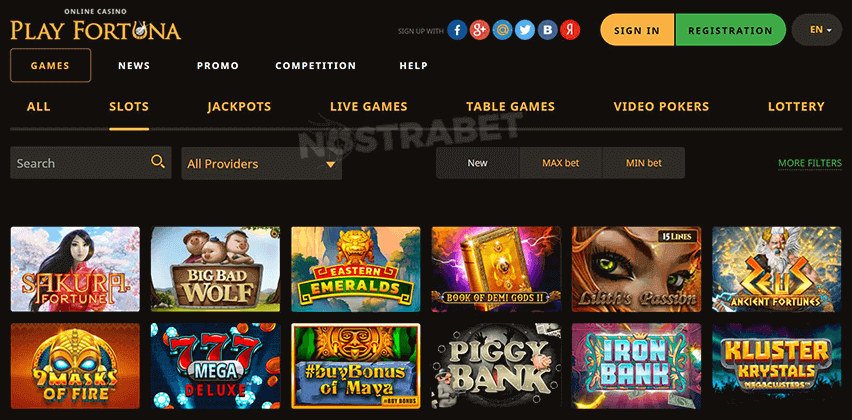Click the search magnifier icon

point(158,161)
